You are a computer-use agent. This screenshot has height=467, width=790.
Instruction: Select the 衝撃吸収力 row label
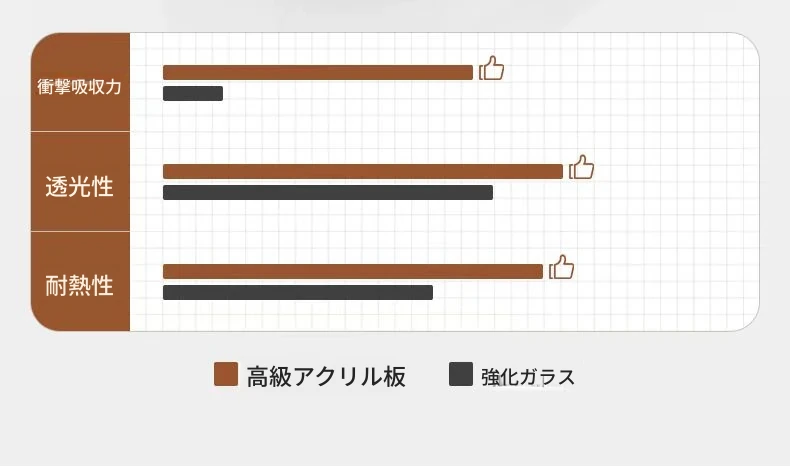[80, 87]
